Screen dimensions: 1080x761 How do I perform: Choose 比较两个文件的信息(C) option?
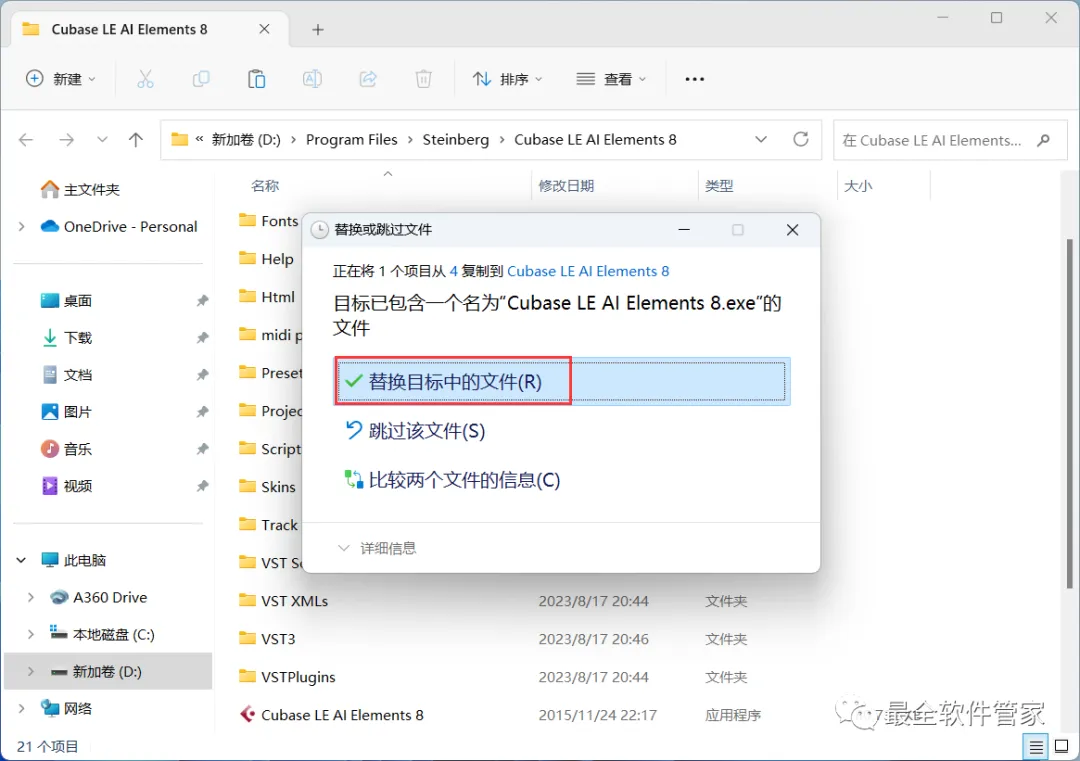[453, 480]
